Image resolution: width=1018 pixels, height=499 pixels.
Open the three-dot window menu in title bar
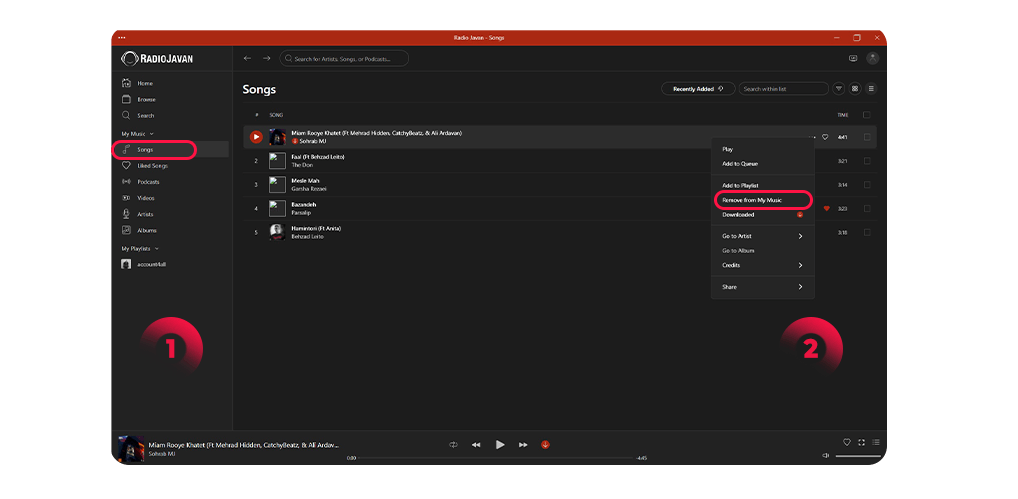coord(121,38)
